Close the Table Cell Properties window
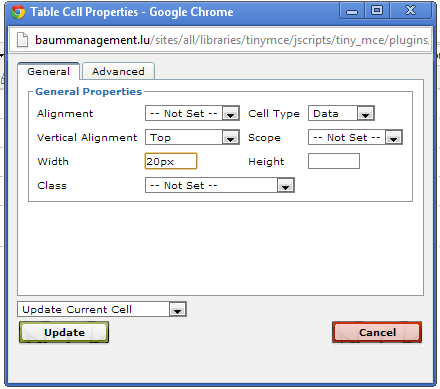Image resolution: width=440 pixels, height=389 pixels. click(x=411, y=11)
